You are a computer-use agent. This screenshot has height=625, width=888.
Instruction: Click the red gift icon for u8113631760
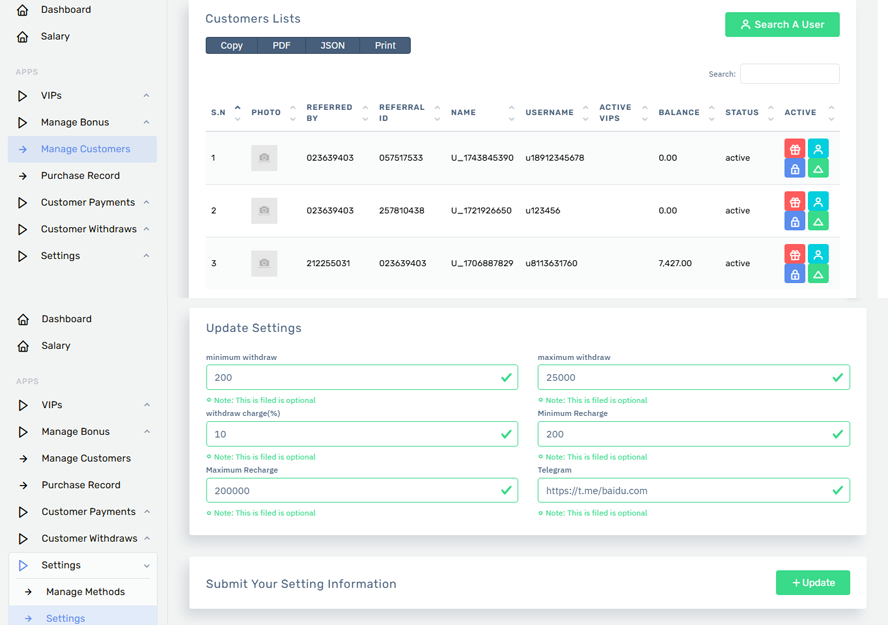pos(795,254)
